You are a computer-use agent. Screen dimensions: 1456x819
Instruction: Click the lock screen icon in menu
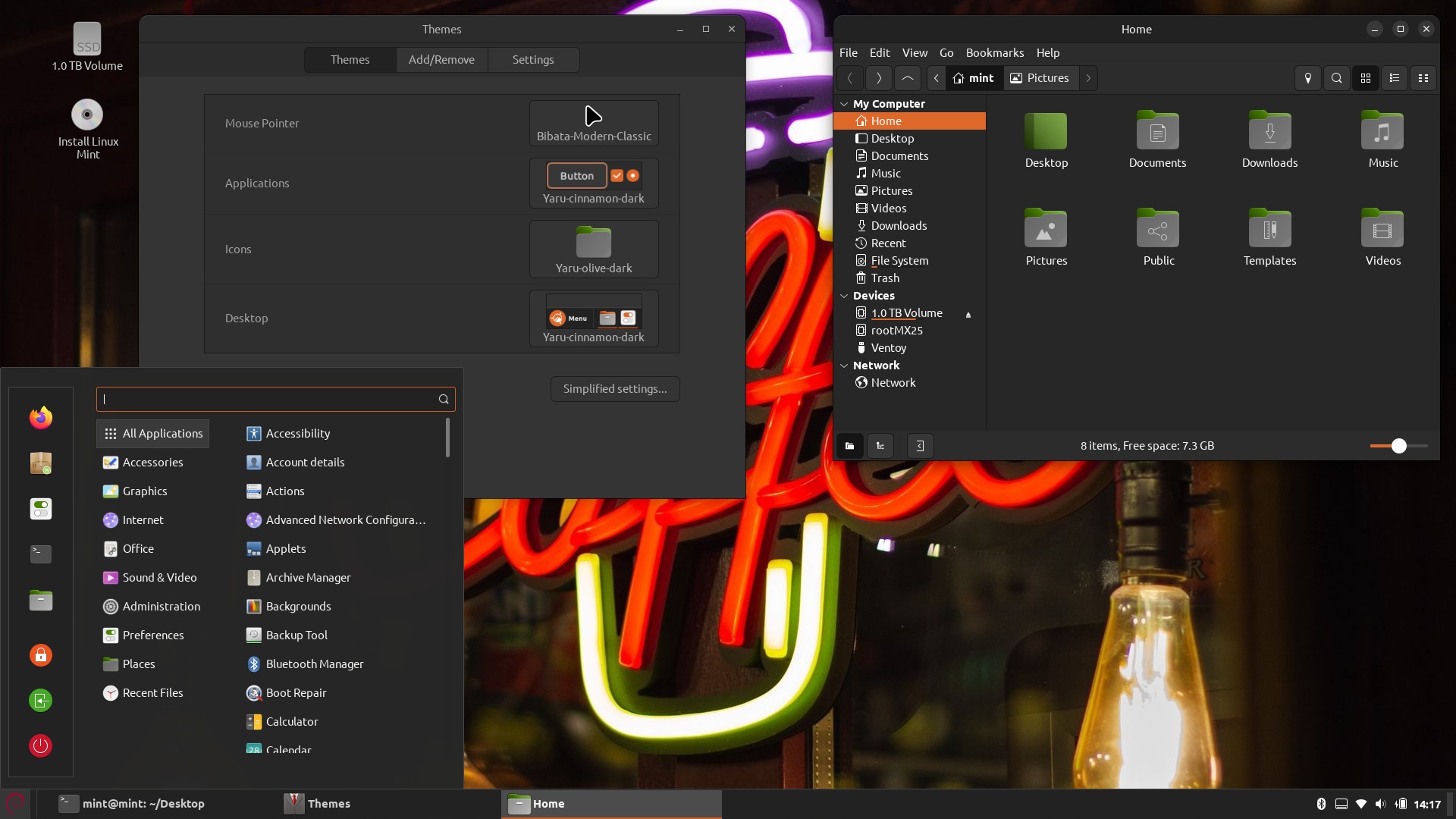[x=41, y=654]
